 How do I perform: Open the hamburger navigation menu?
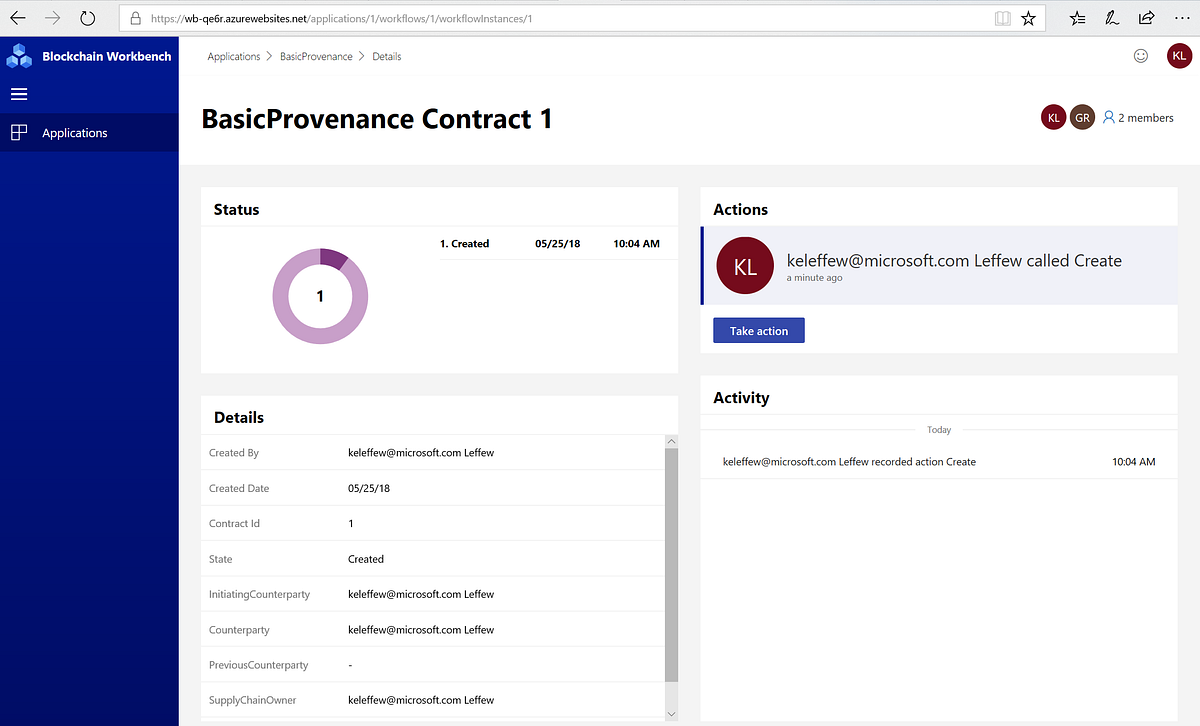(19, 93)
